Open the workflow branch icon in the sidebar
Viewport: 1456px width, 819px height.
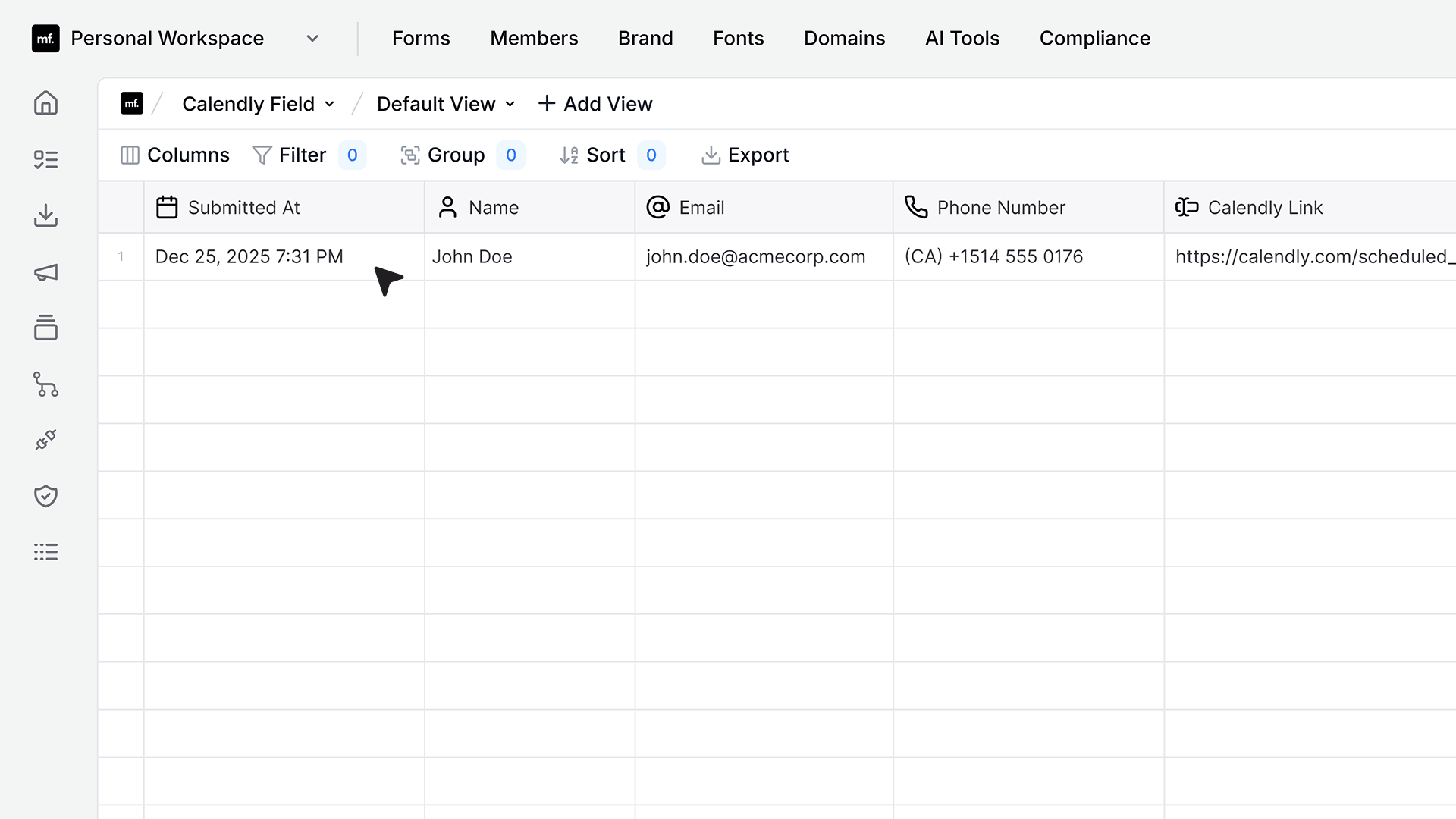(x=45, y=384)
